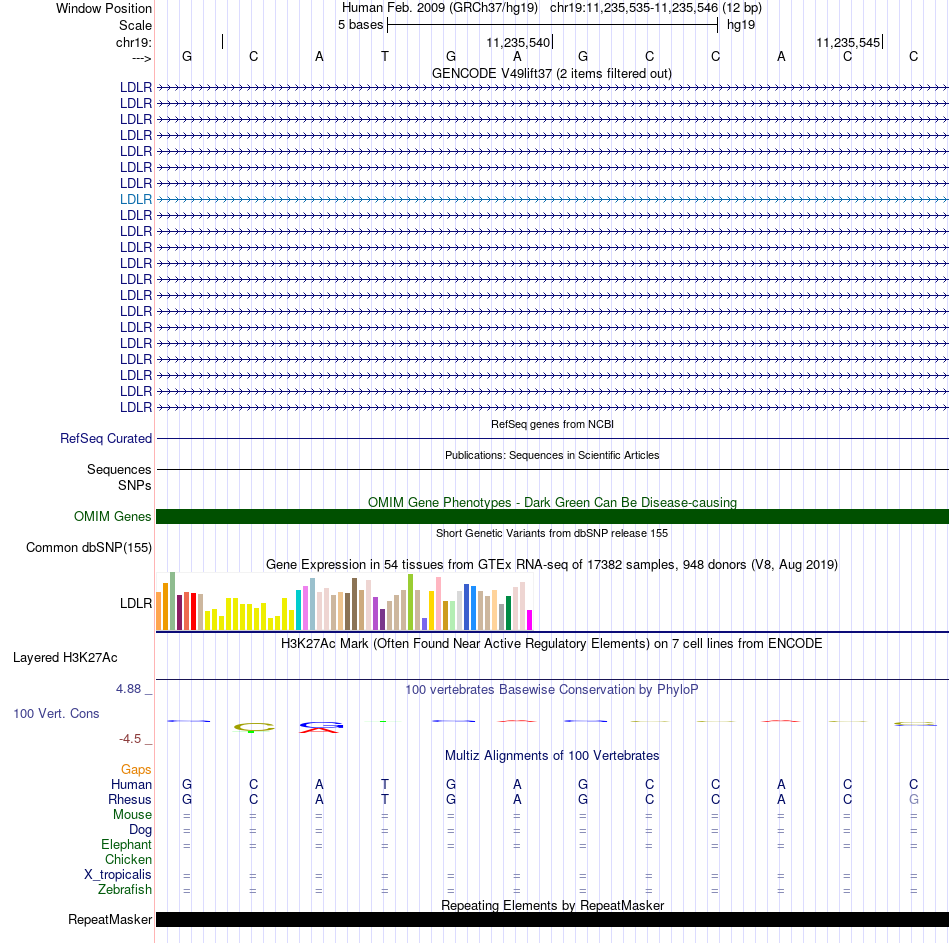Select the Chicken alignment row label
The image size is (950, 943).
point(128,859)
